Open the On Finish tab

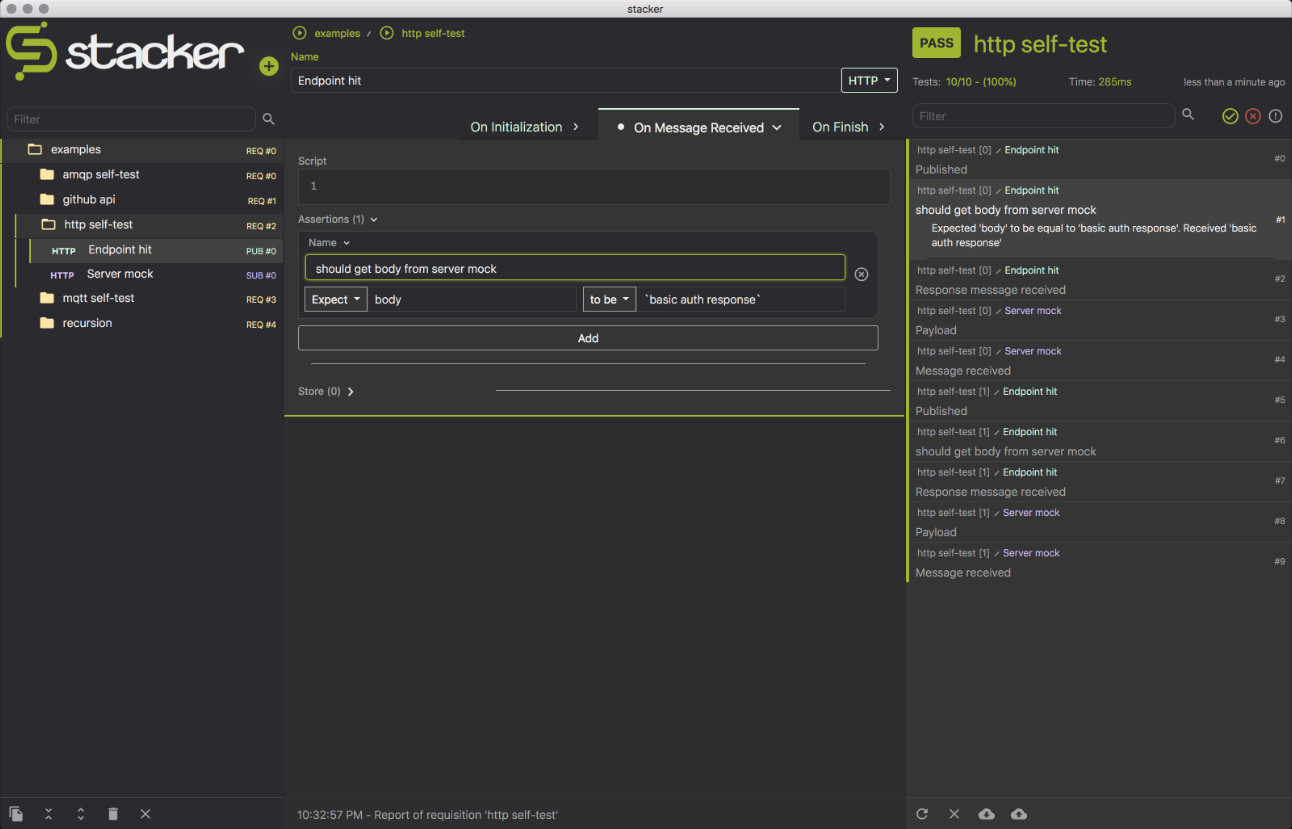pos(849,127)
